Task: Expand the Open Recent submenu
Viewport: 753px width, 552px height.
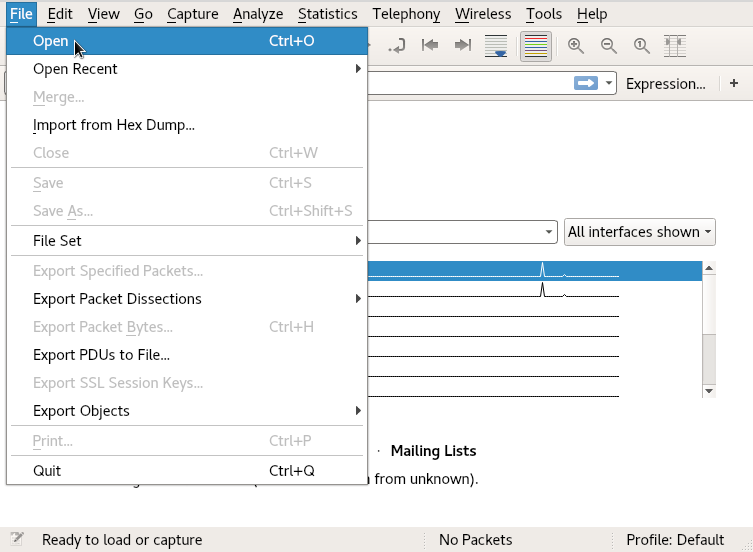Action: tap(187, 69)
